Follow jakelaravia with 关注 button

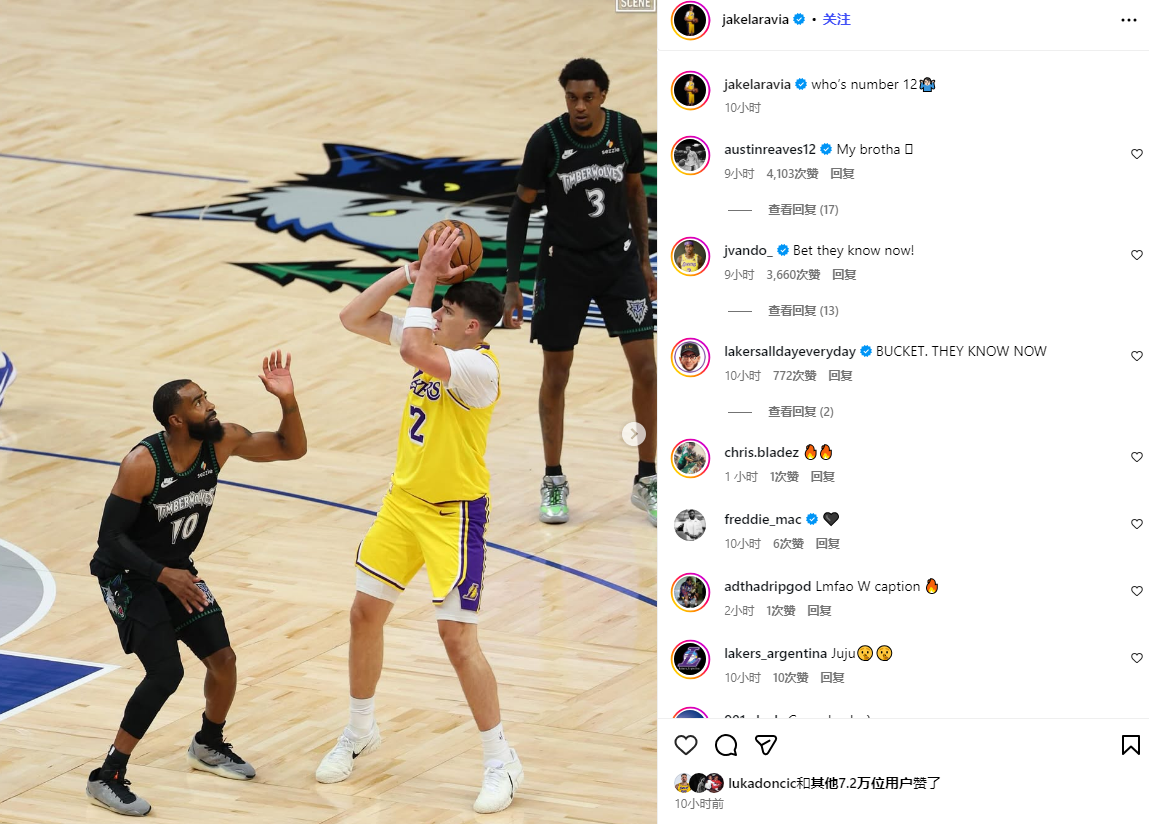836,20
